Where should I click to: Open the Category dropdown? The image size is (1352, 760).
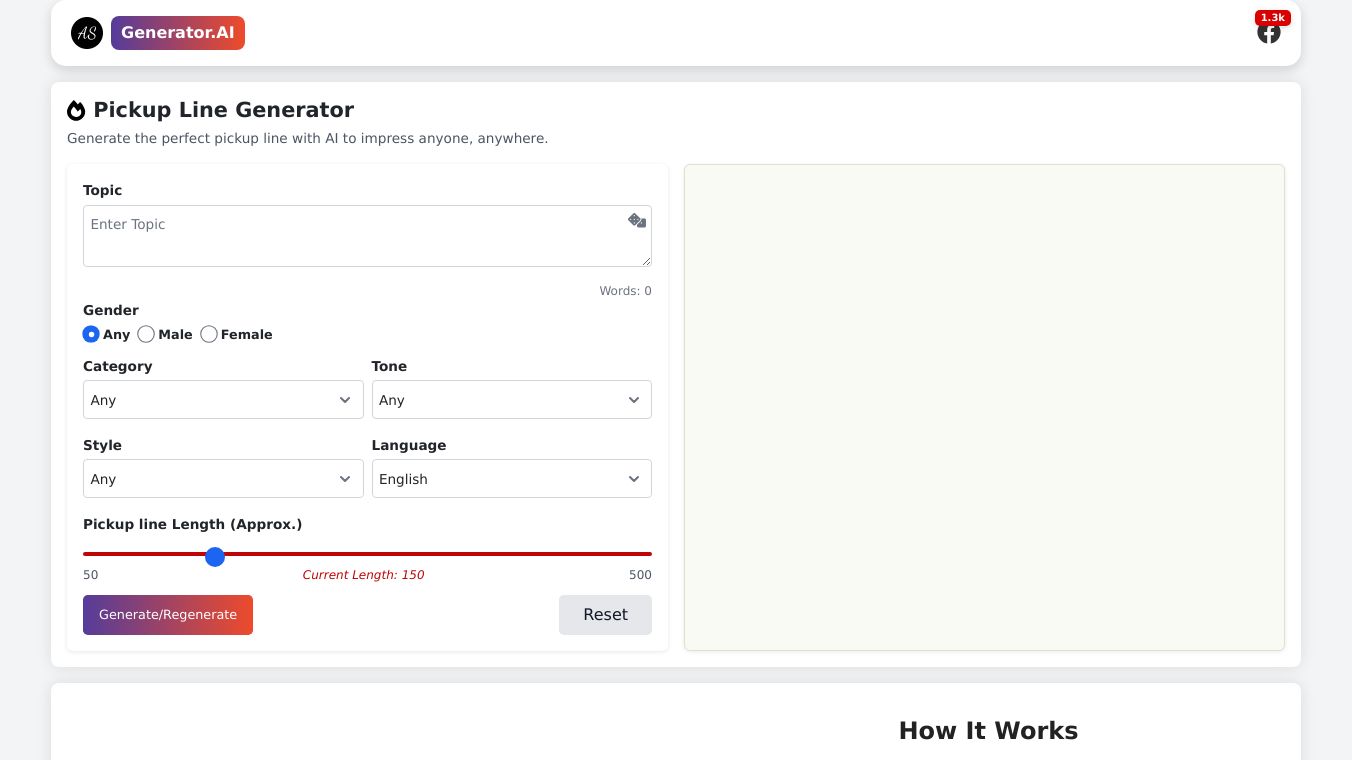[223, 400]
